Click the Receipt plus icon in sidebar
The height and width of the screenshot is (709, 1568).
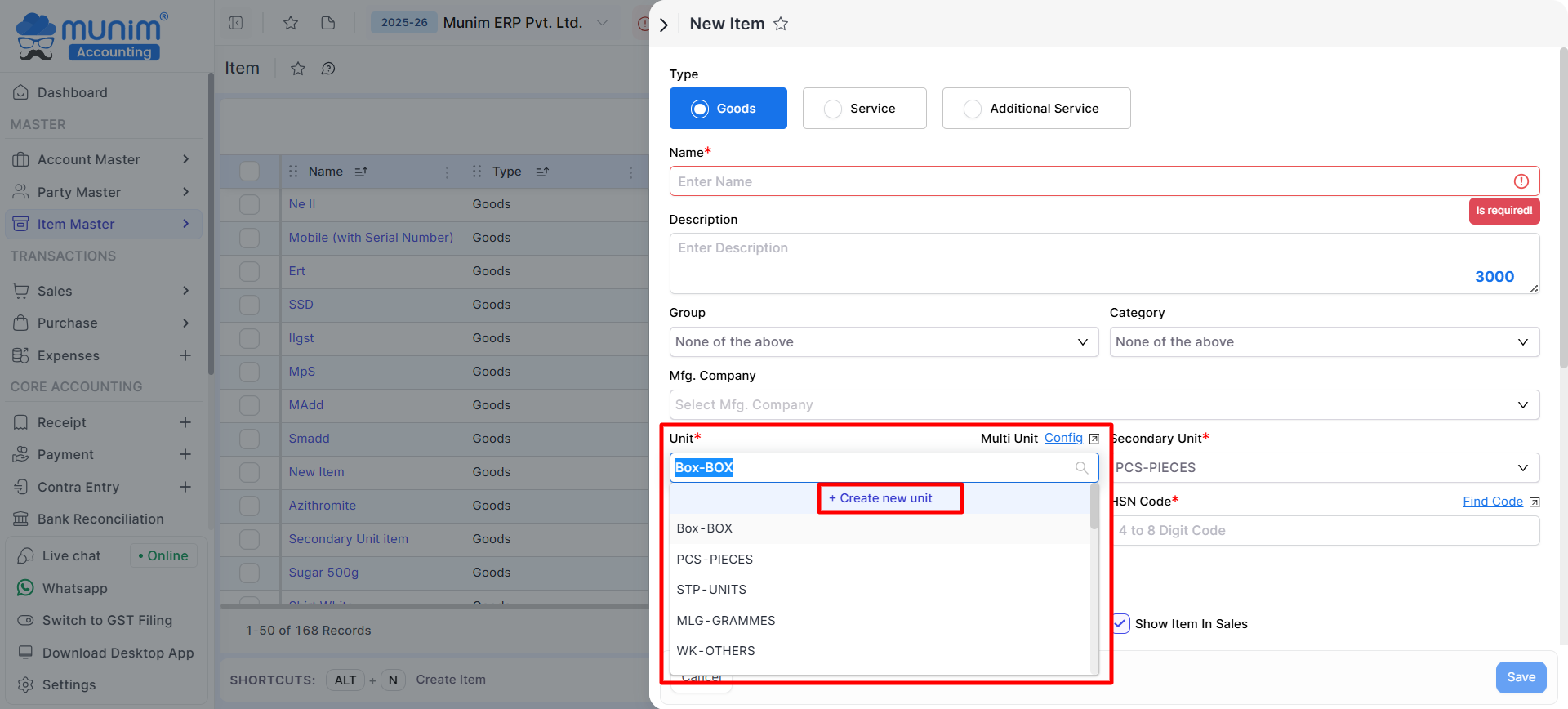[185, 422]
